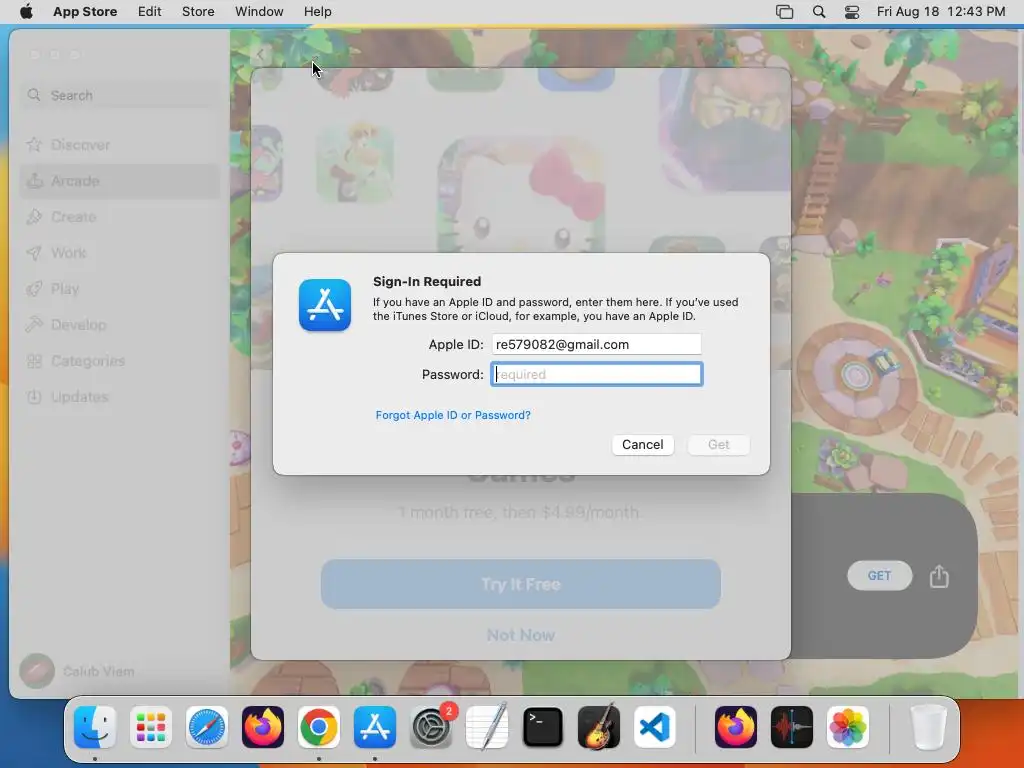
Task: Open the App Store menu
Action: pos(85,12)
